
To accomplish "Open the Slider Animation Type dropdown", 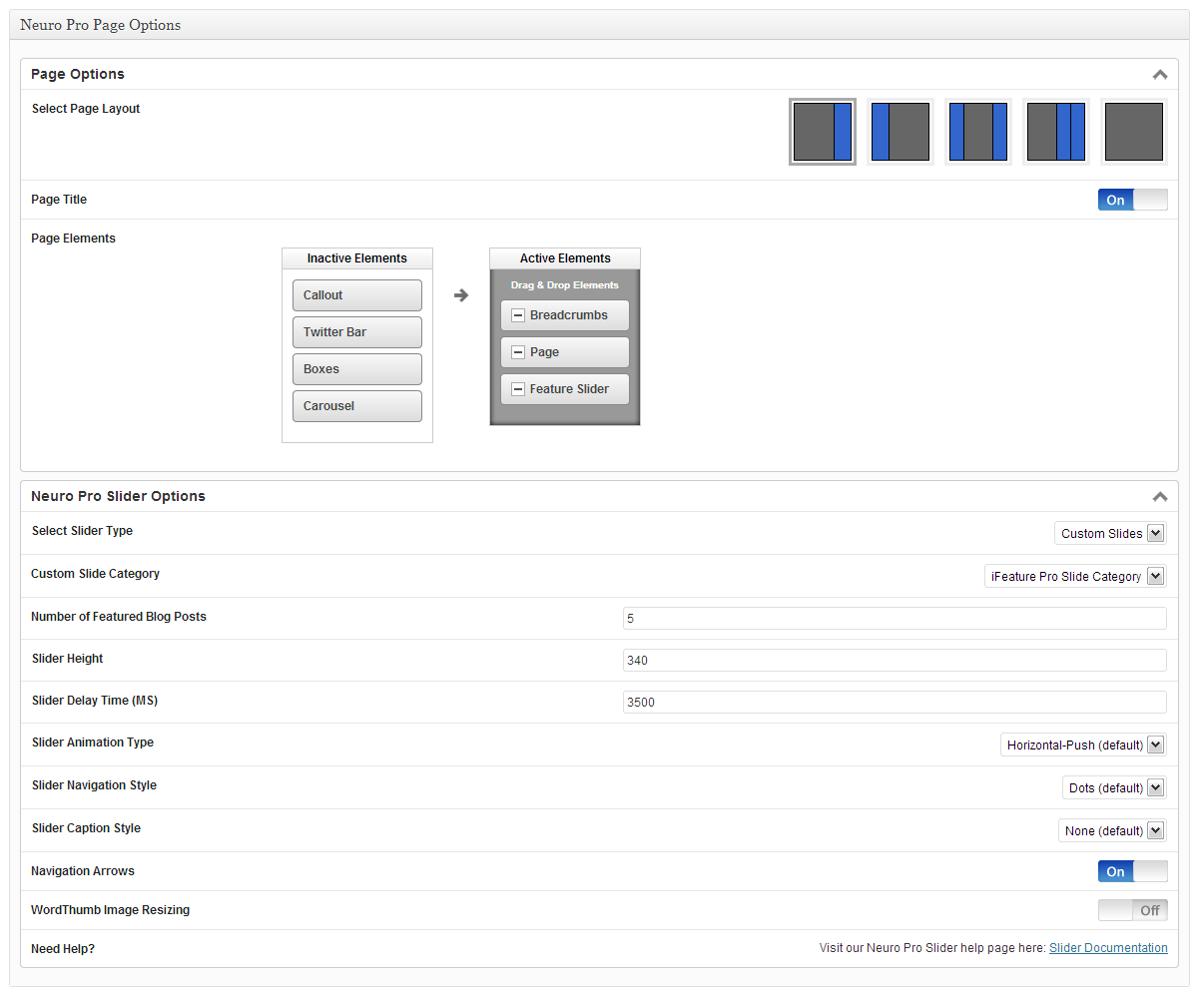I will click(x=1083, y=745).
